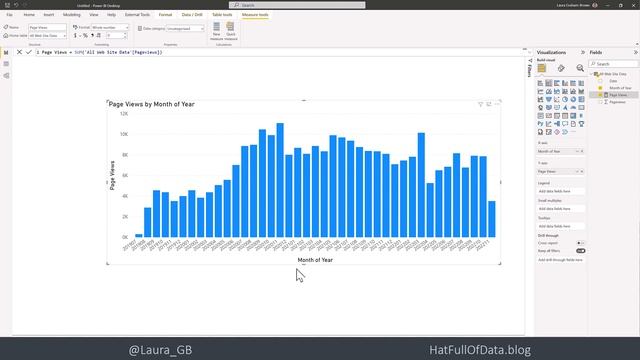Image resolution: width=640 pixels, height=360 pixels.
Task: Tick the Pageviews column checkbox
Action: click(600, 102)
